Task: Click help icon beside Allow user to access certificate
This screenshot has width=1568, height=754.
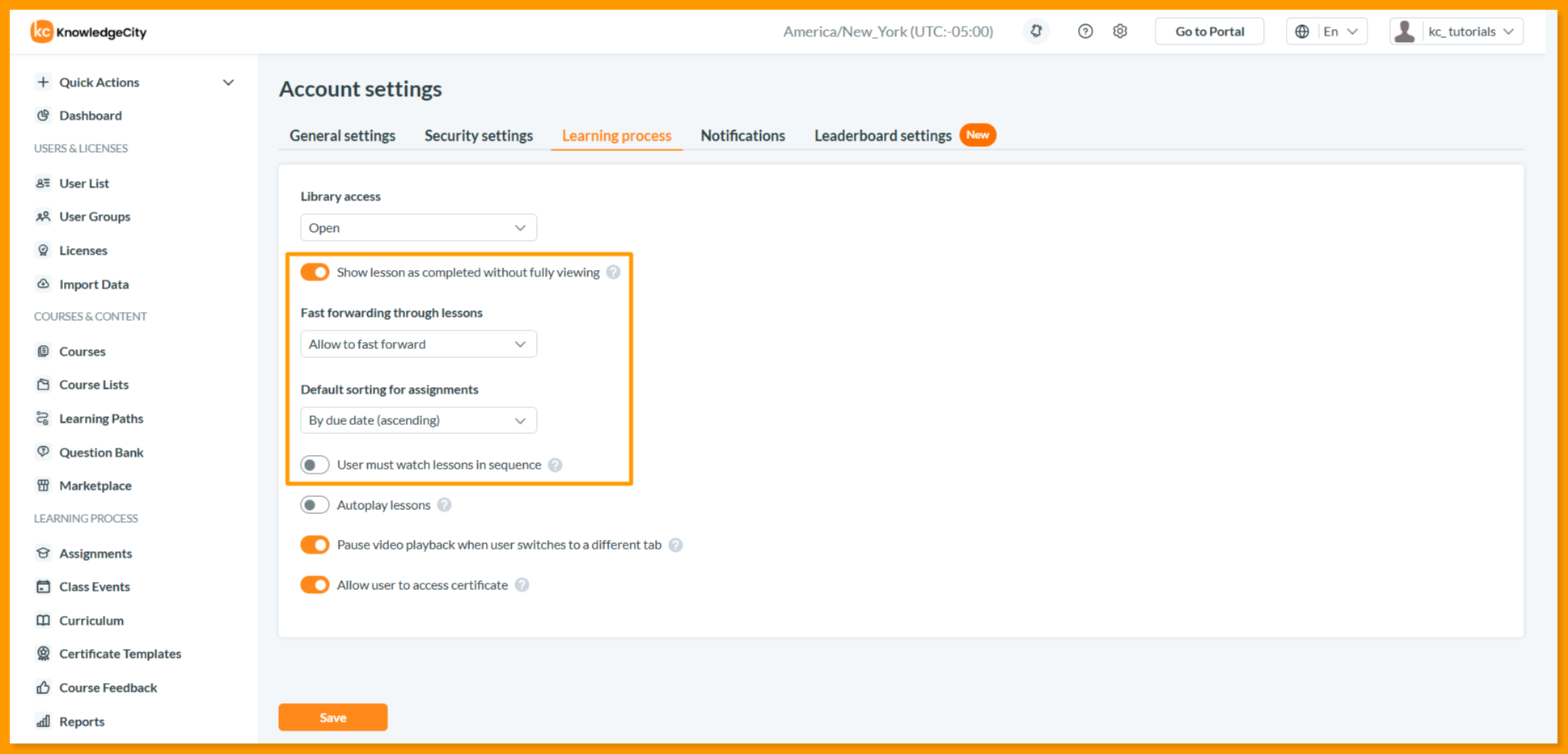Action: 522,585
